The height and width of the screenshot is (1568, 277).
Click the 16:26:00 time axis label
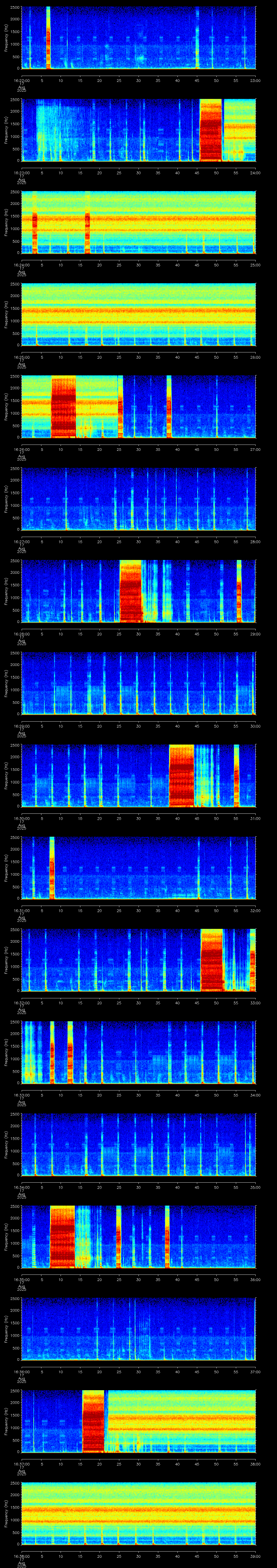pyautogui.click(x=22, y=449)
